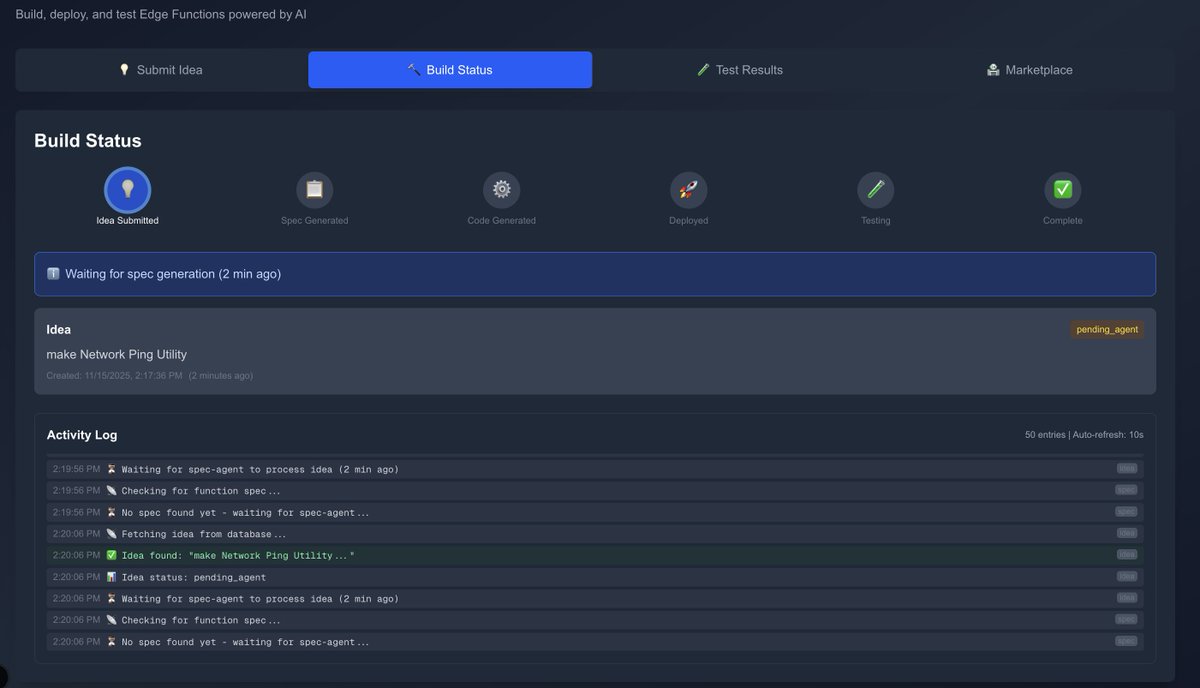This screenshot has width=1200, height=688.
Task: Click the 'make Network Ping Utility' idea text
Action: click(117, 354)
